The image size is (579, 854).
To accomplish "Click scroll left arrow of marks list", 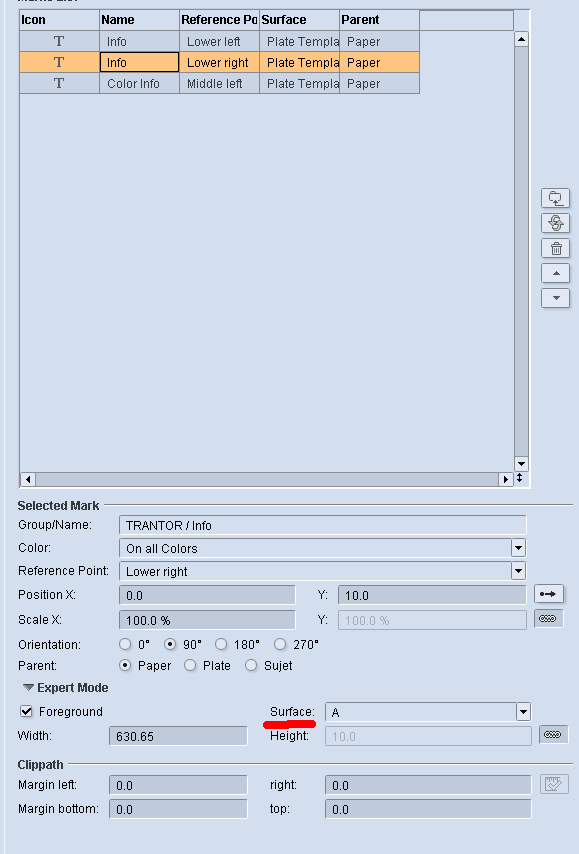I will click(x=28, y=479).
